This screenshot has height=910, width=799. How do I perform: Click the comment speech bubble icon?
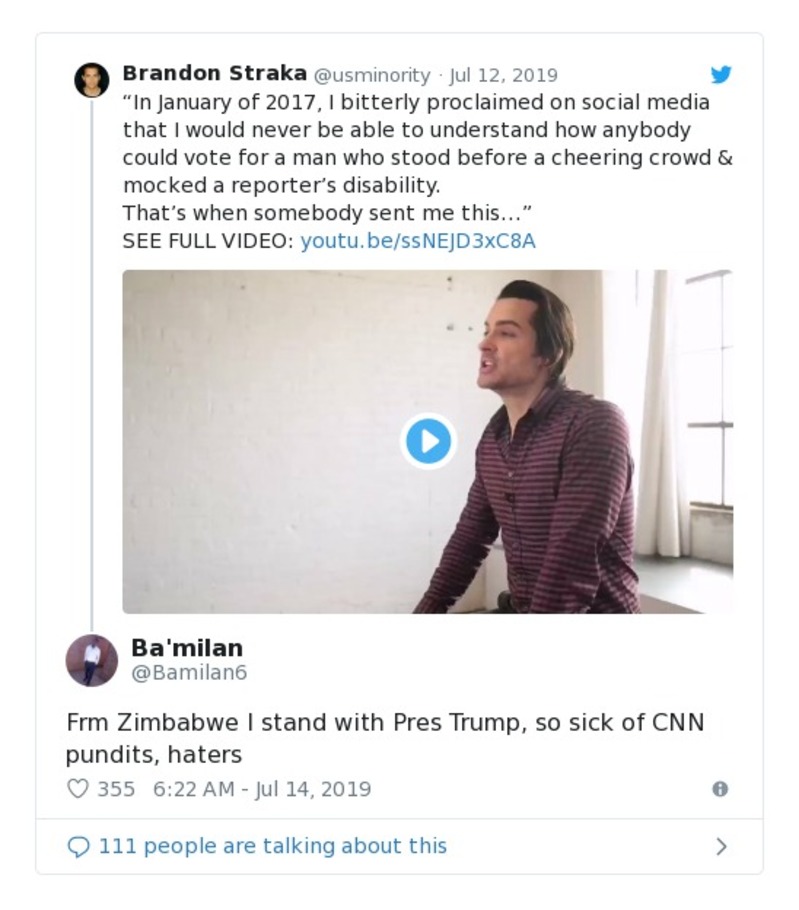pyautogui.click(x=79, y=845)
